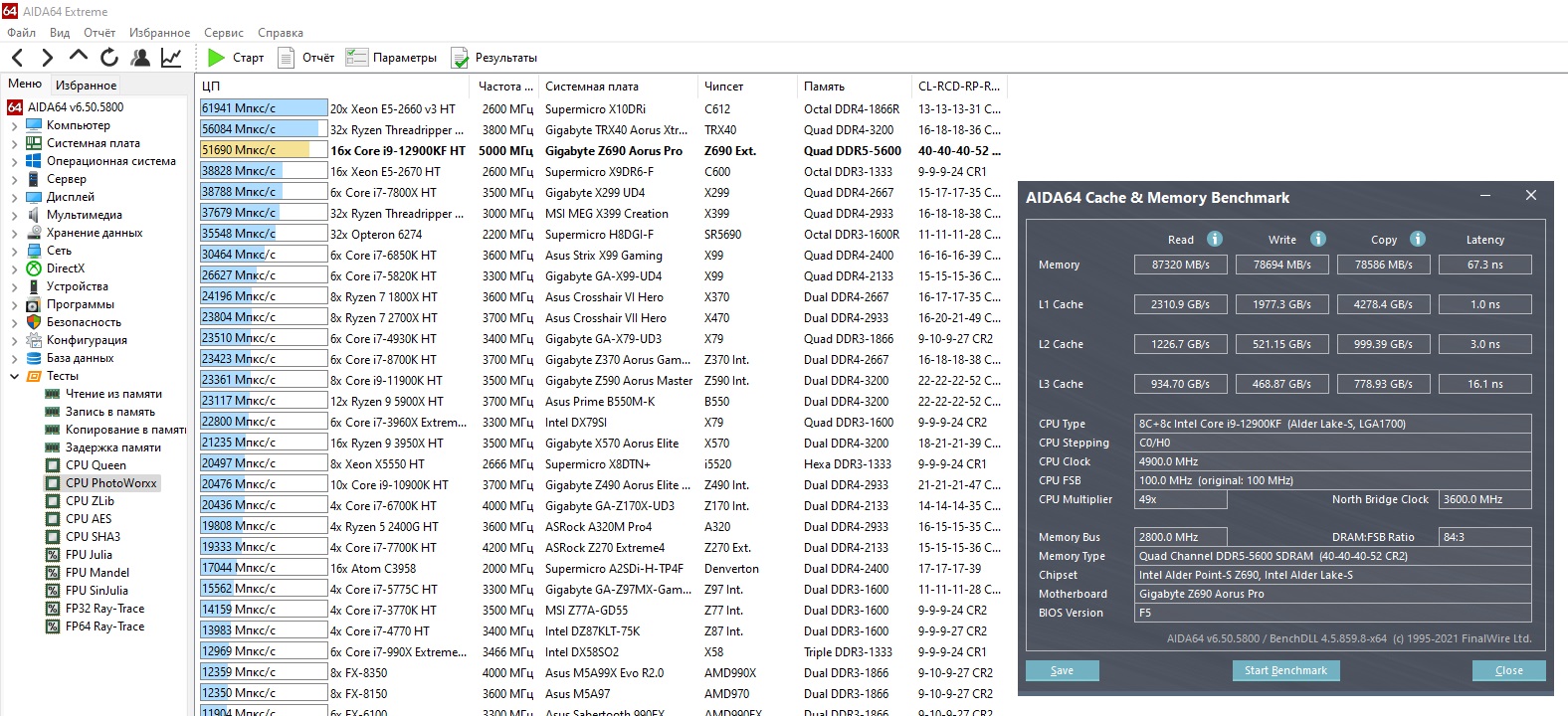Image resolution: width=1568 pixels, height=716 pixels.
Task: Select the CPU PhotoWorxx benchmark
Action: pyautogui.click(x=111, y=483)
